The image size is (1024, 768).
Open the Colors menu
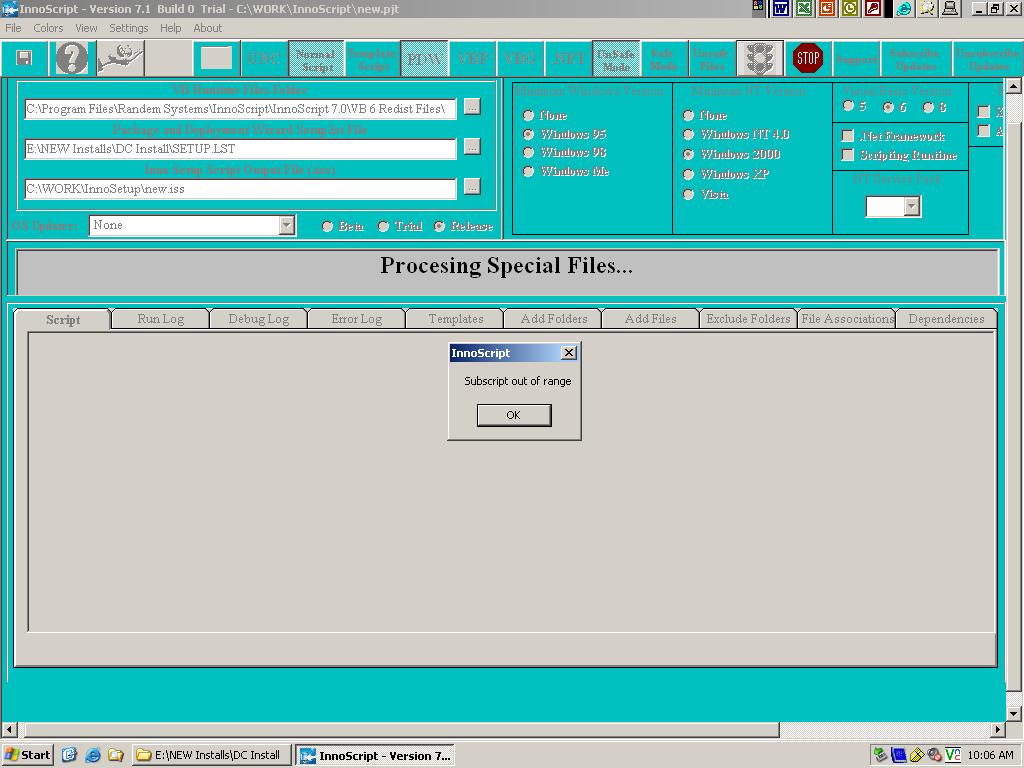pos(48,28)
